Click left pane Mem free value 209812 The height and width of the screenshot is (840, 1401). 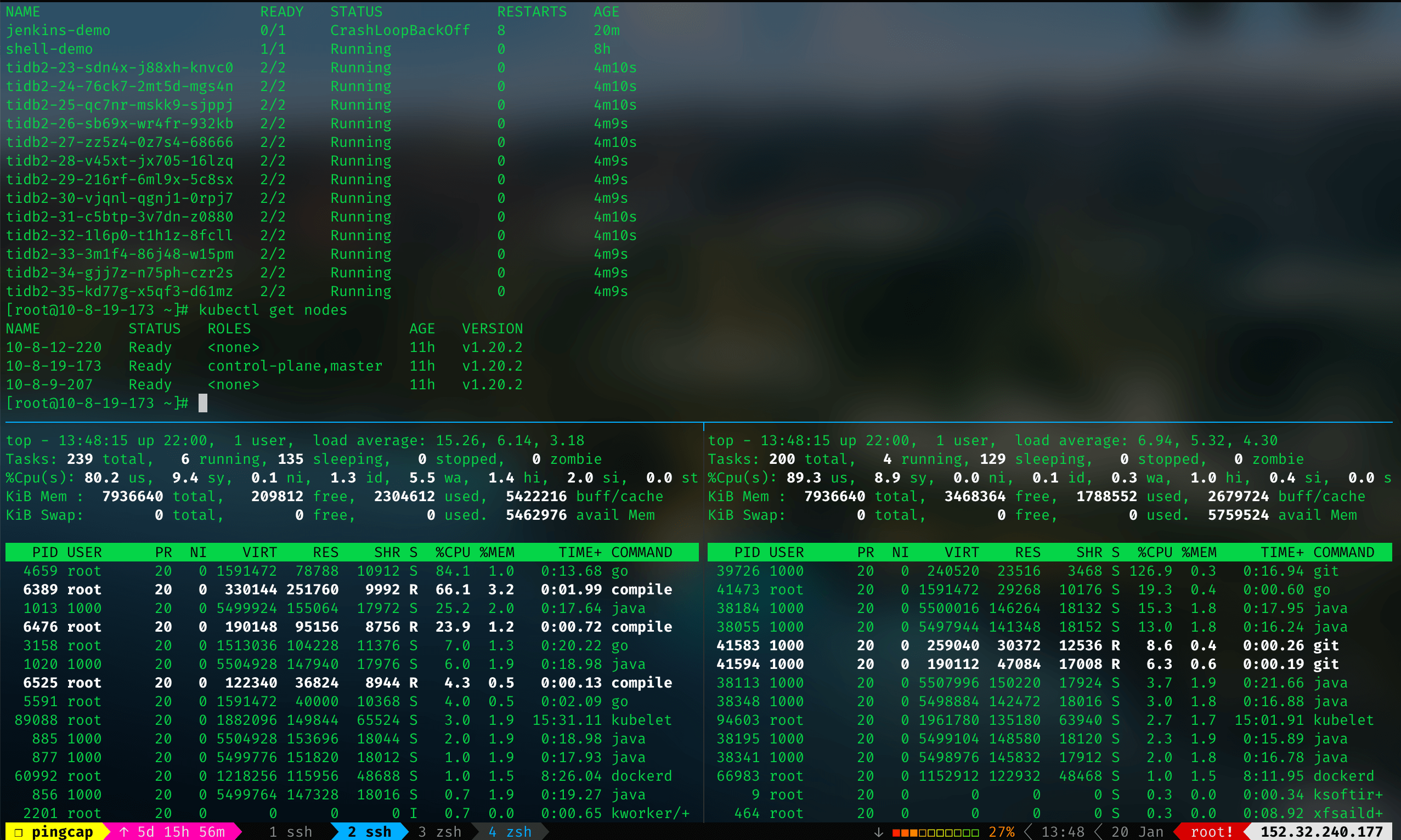[x=277, y=496]
